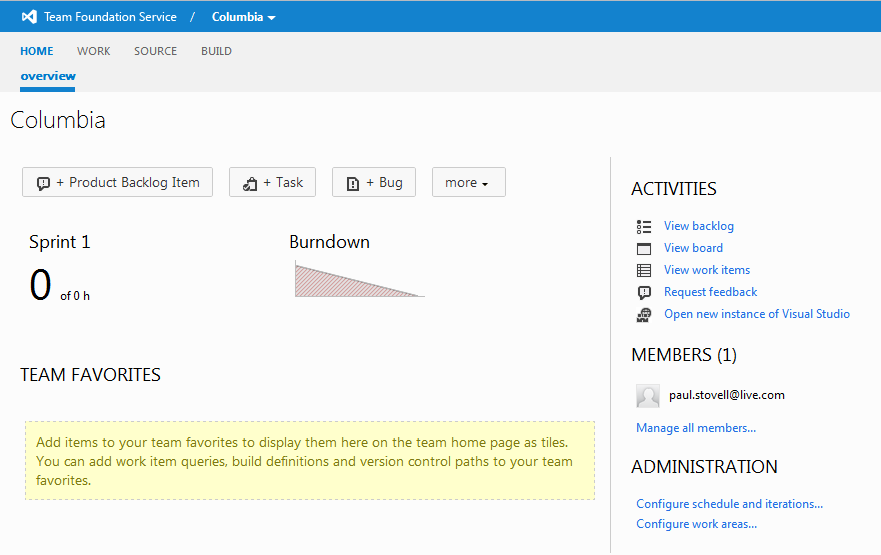Open new instance of Visual Studio link

(x=757, y=313)
